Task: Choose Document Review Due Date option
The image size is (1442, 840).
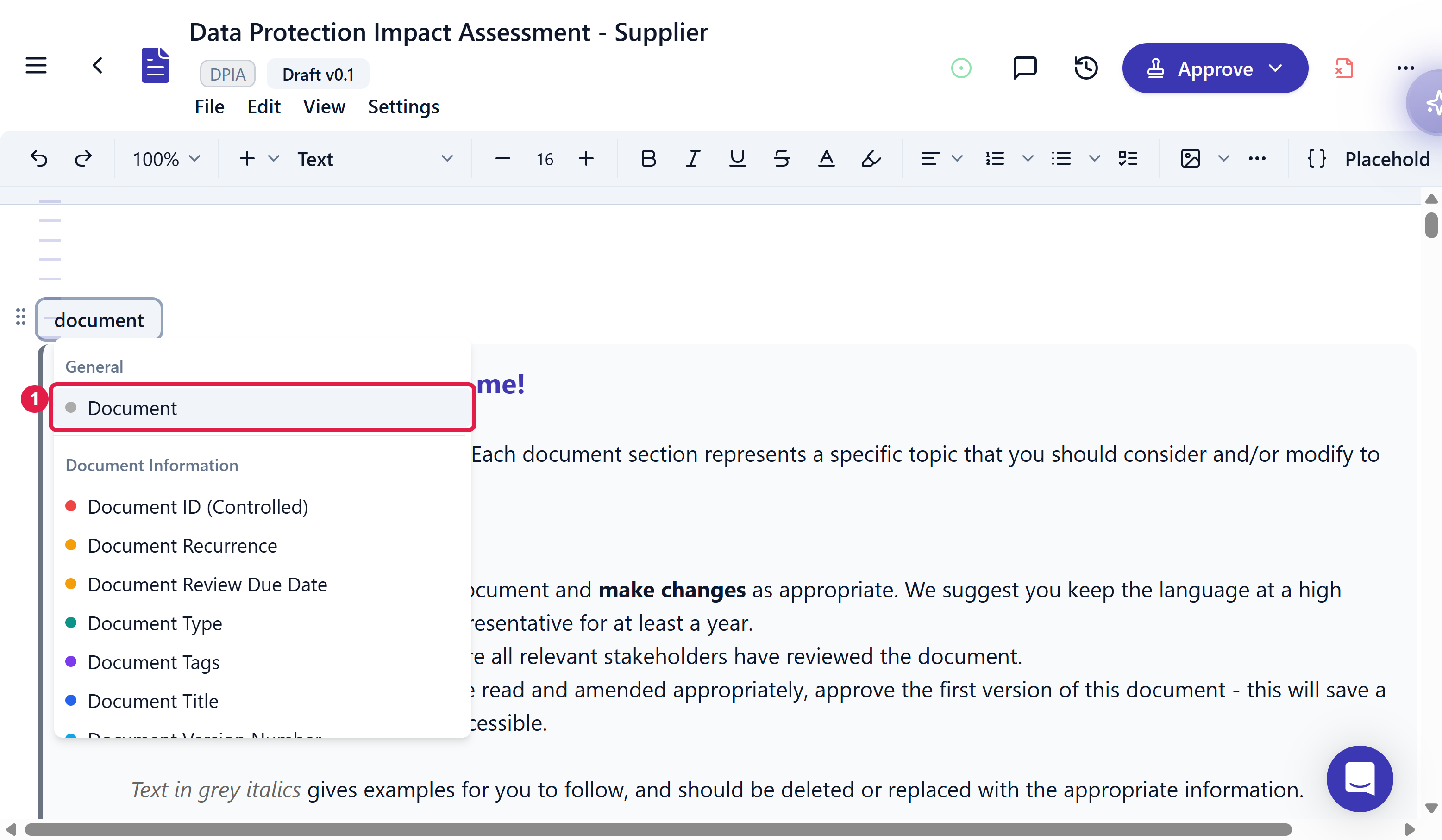Action: [263, 585]
